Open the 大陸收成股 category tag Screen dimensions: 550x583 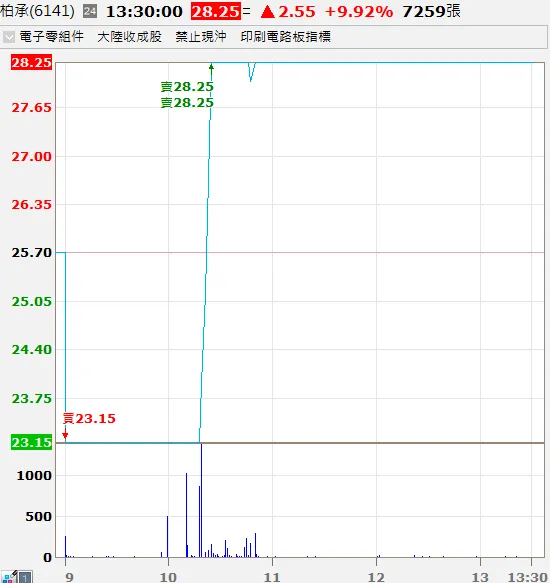point(129,36)
